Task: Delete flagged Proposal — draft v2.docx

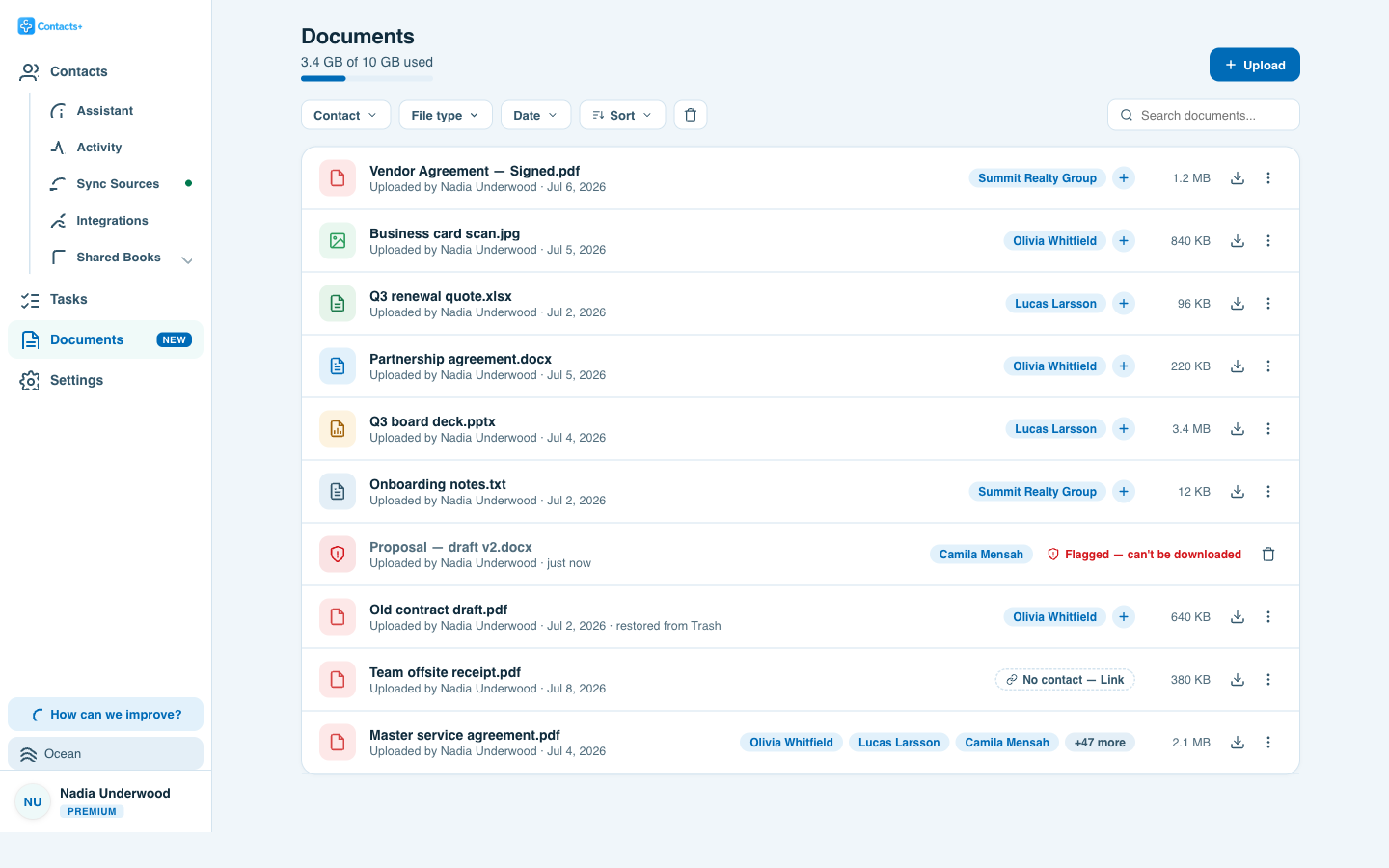Action: (x=1268, y=555)
